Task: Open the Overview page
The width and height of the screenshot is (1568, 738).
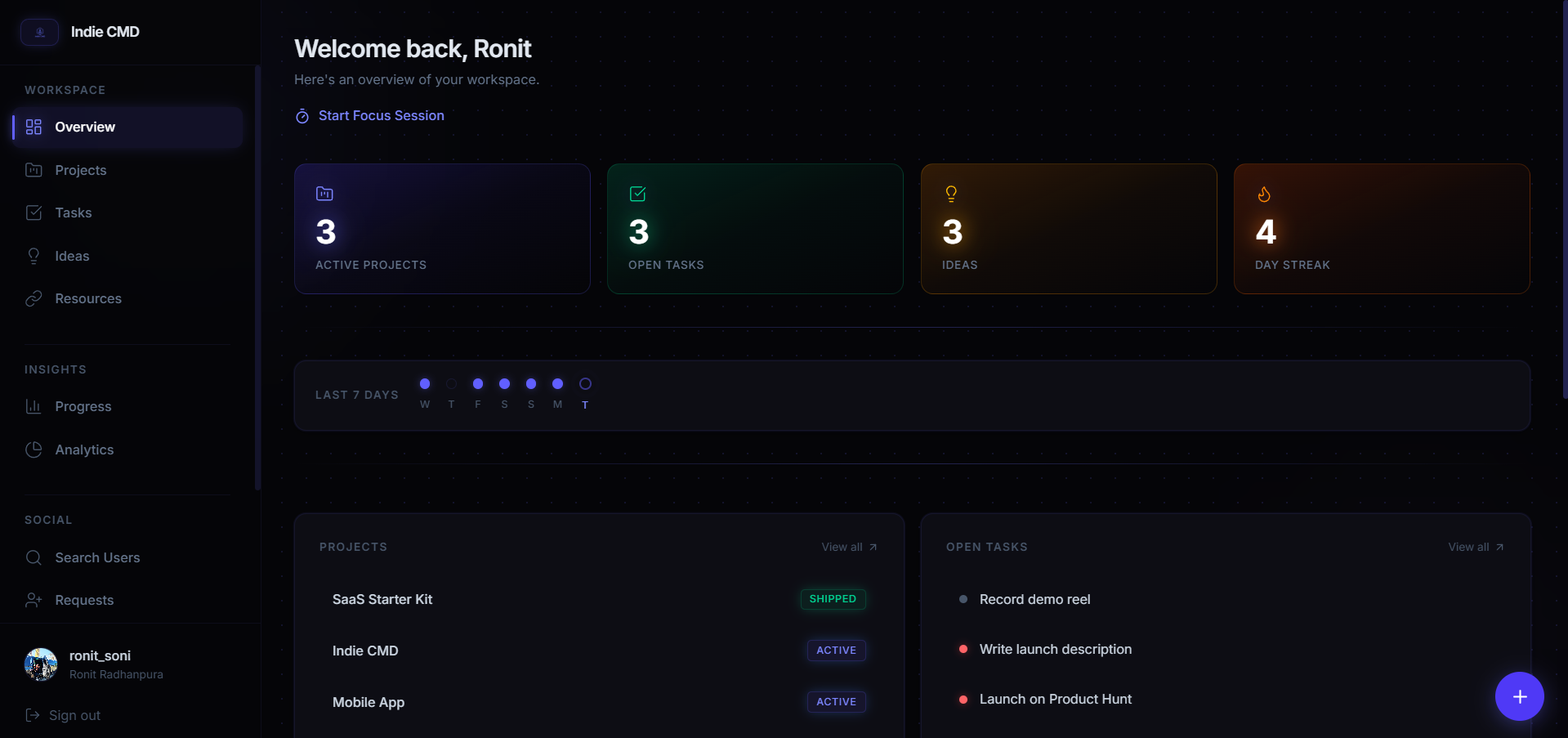Action: point(127,127)
